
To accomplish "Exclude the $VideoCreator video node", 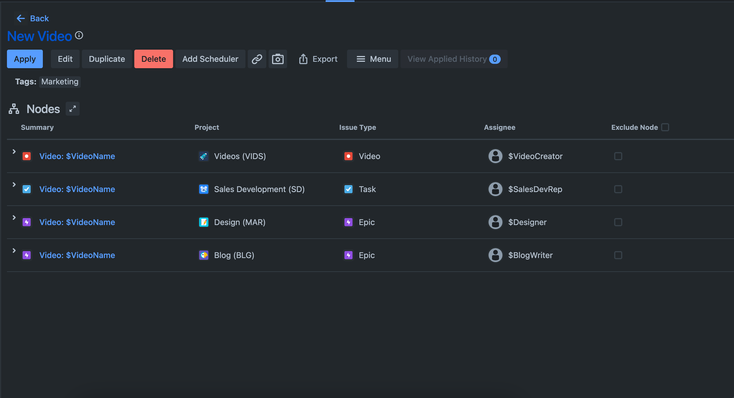I will pos(618,156).
